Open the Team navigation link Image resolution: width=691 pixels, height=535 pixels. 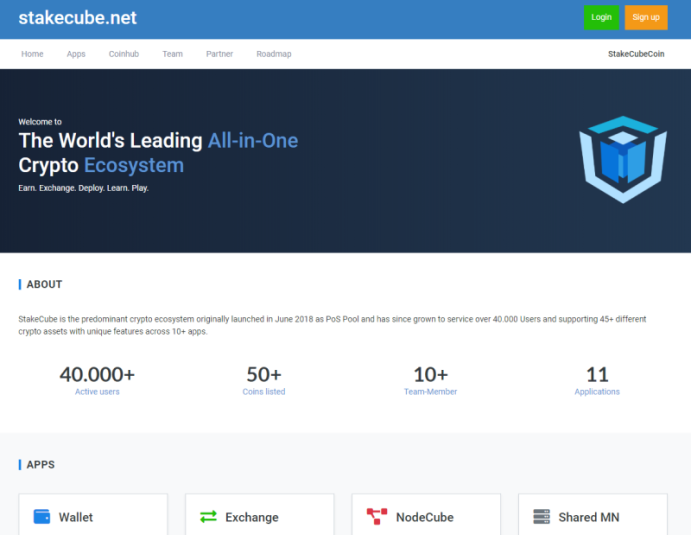(172, 54)
